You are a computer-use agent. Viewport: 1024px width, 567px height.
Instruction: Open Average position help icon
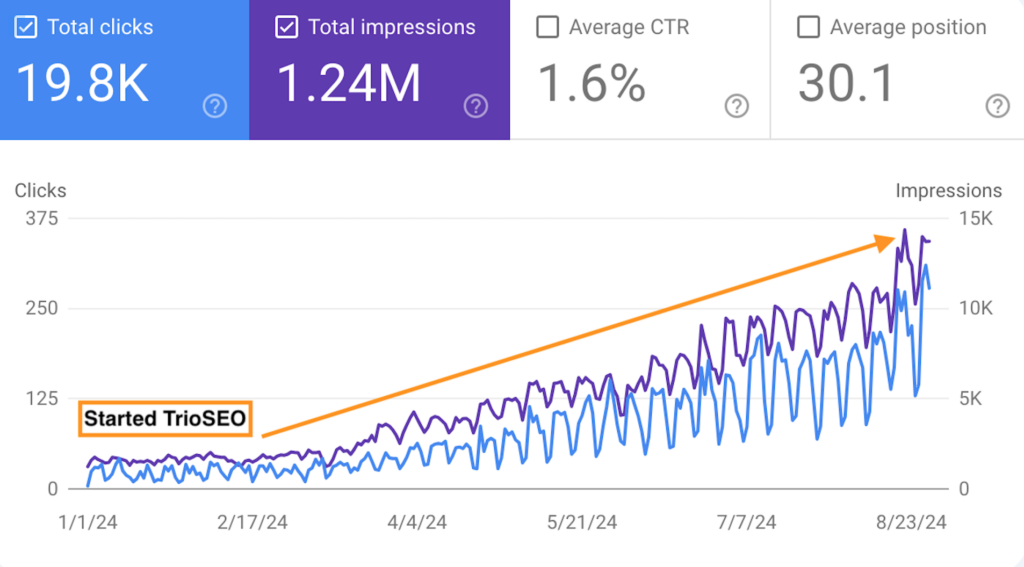(x=997, y=106)
